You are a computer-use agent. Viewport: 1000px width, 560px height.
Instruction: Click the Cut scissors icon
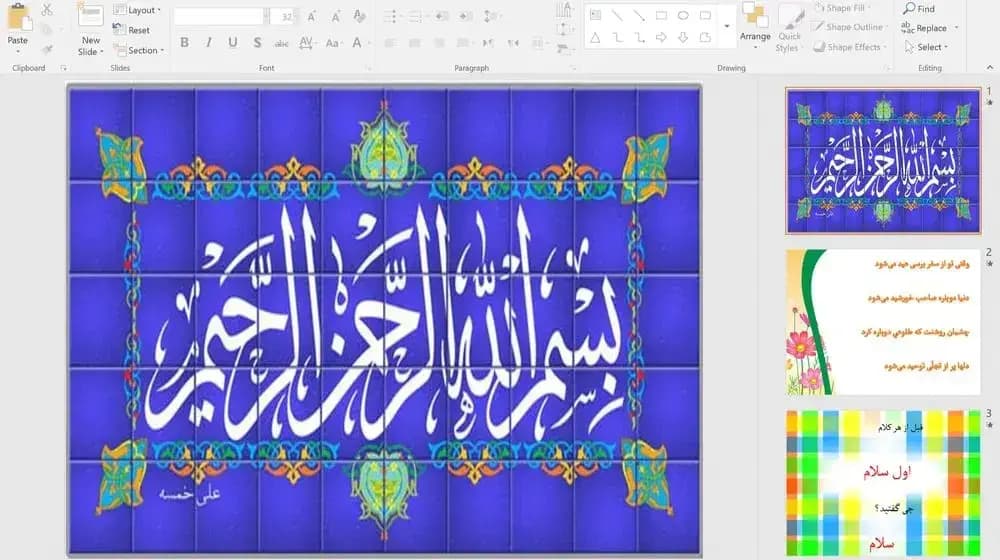47,9
